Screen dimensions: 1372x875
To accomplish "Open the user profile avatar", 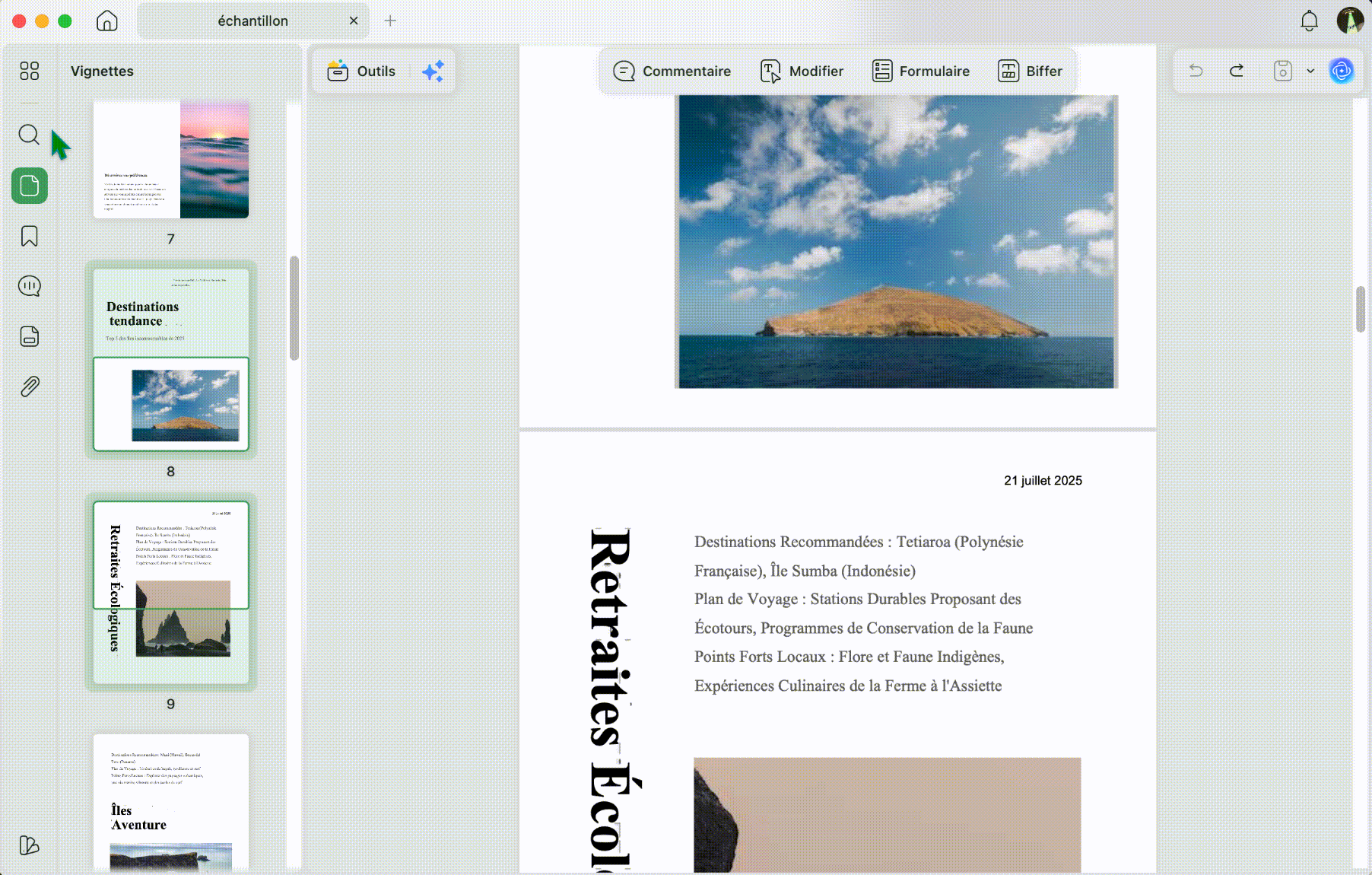I will pyautogui.click(x=1350, y=21).
